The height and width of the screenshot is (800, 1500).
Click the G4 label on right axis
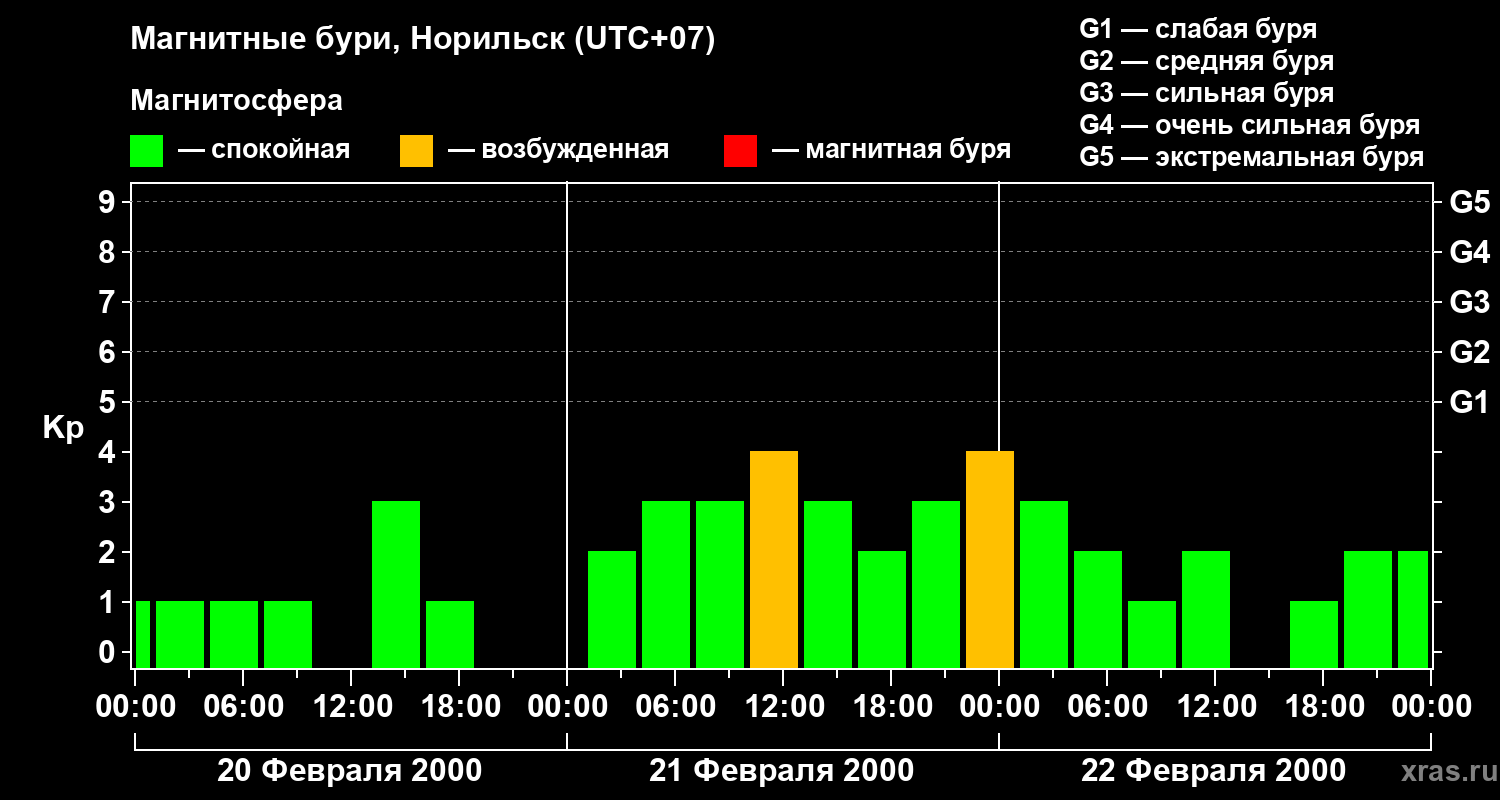tap(1469, 252)
